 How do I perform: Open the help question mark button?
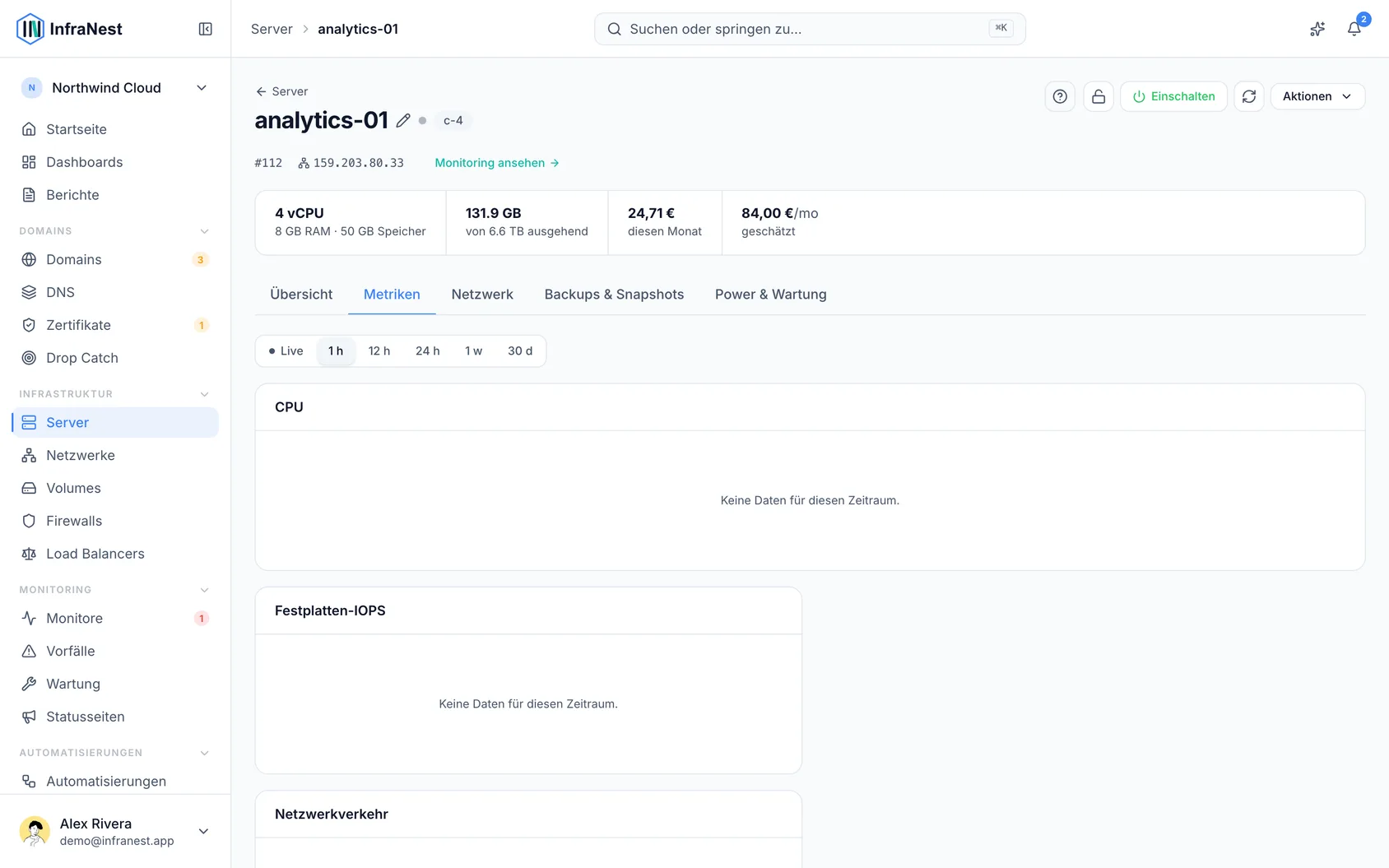(1060, 96)
